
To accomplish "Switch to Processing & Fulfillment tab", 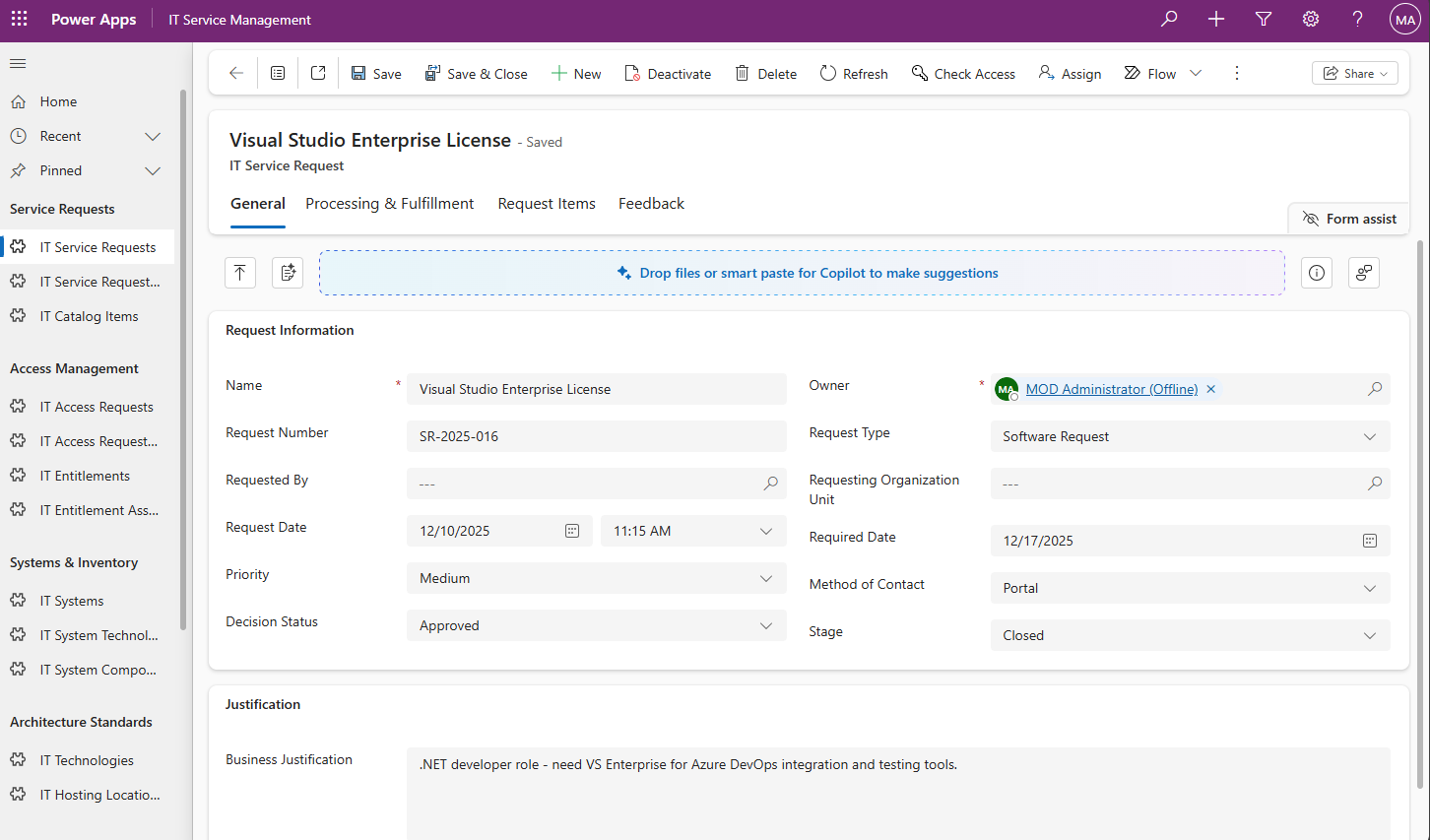I will click(x=389, y=204).
